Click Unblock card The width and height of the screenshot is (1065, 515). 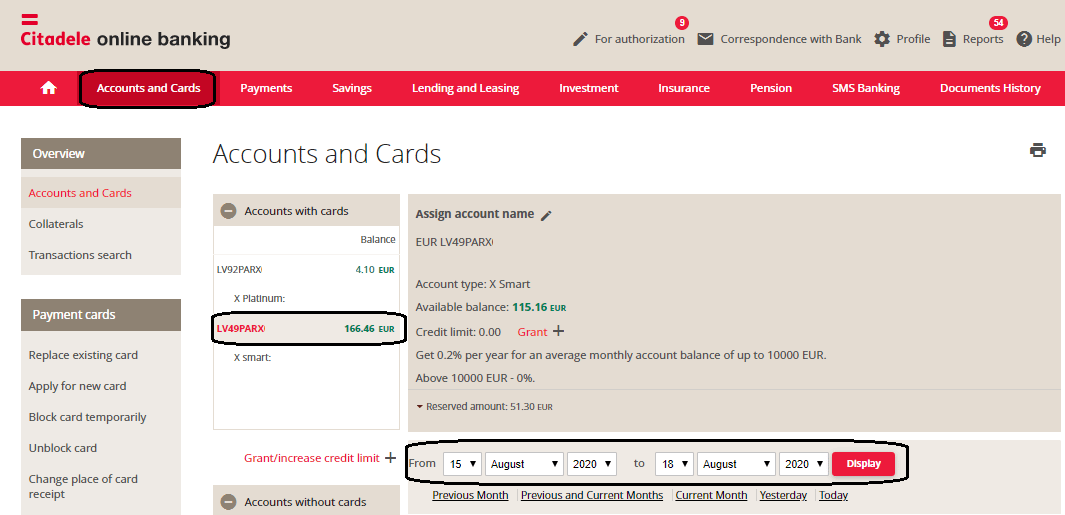(x=62, y=448)
